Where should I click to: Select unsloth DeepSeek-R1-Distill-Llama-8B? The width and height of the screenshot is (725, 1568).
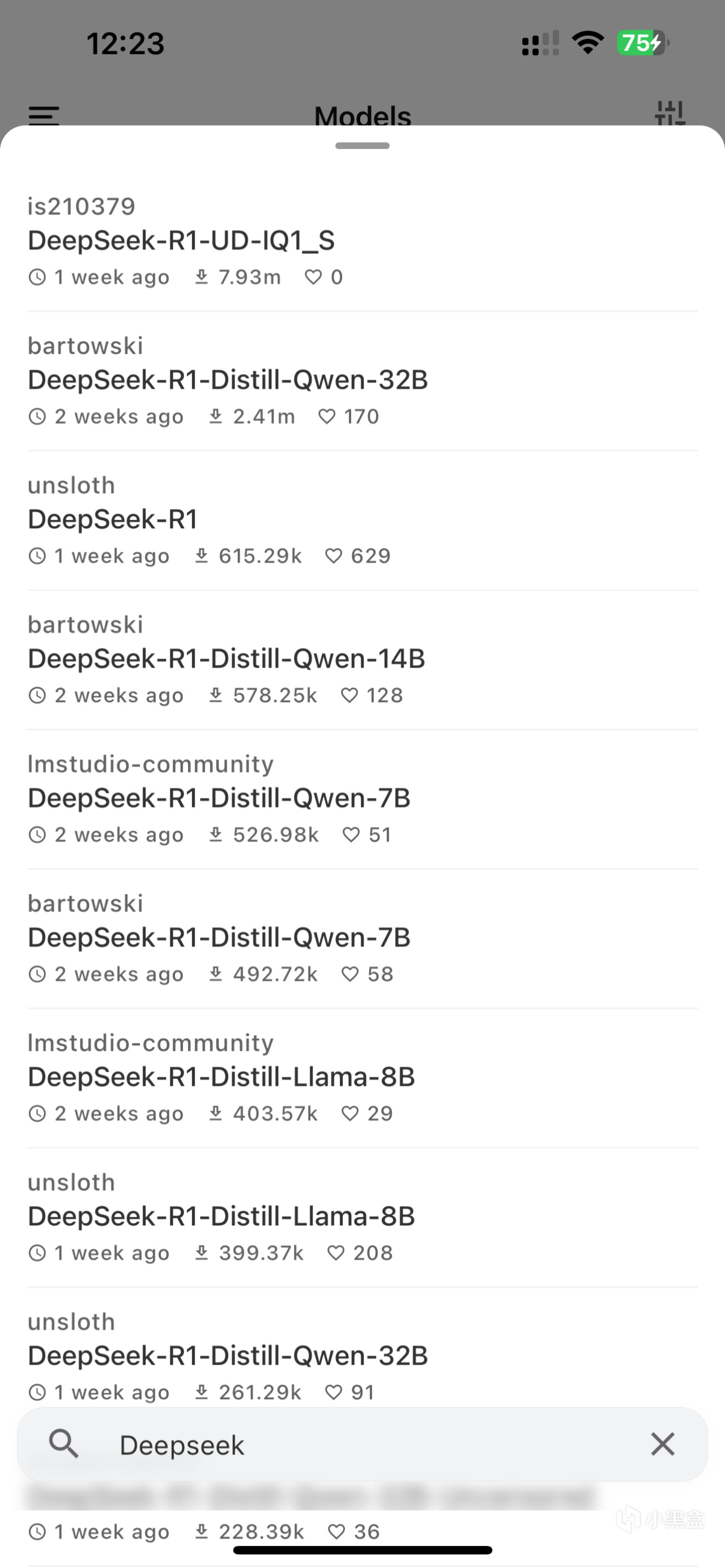tap(221, 1217)
